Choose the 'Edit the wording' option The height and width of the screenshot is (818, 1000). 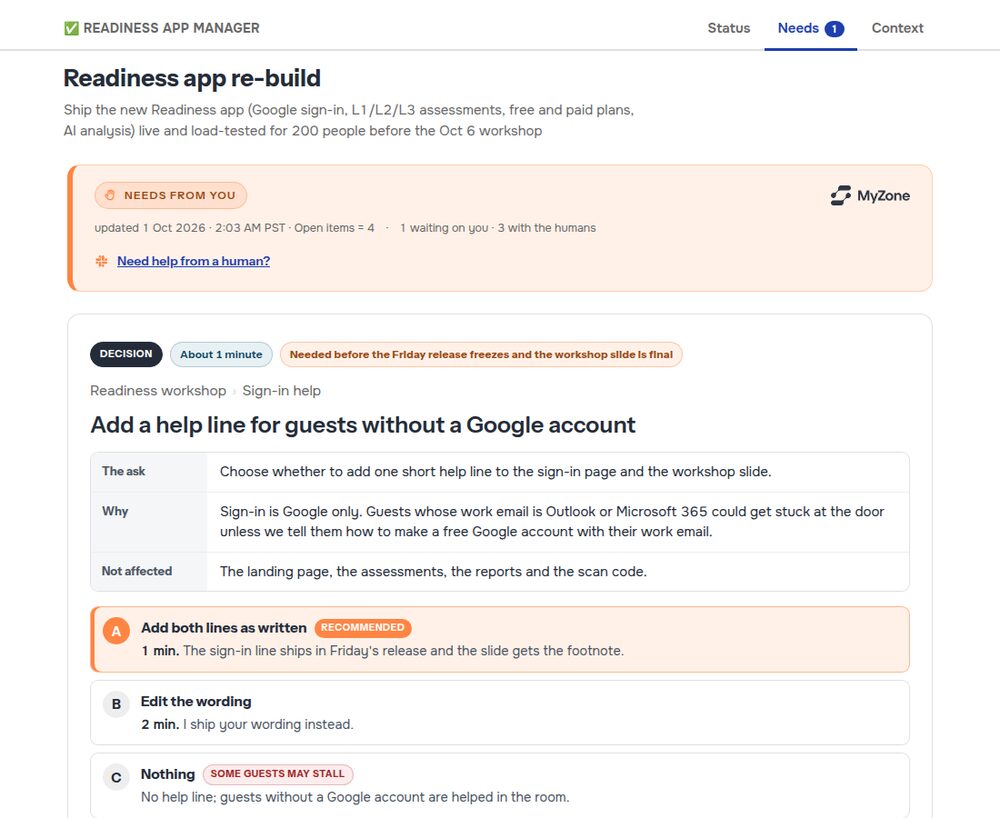click(x=500, y=712)
